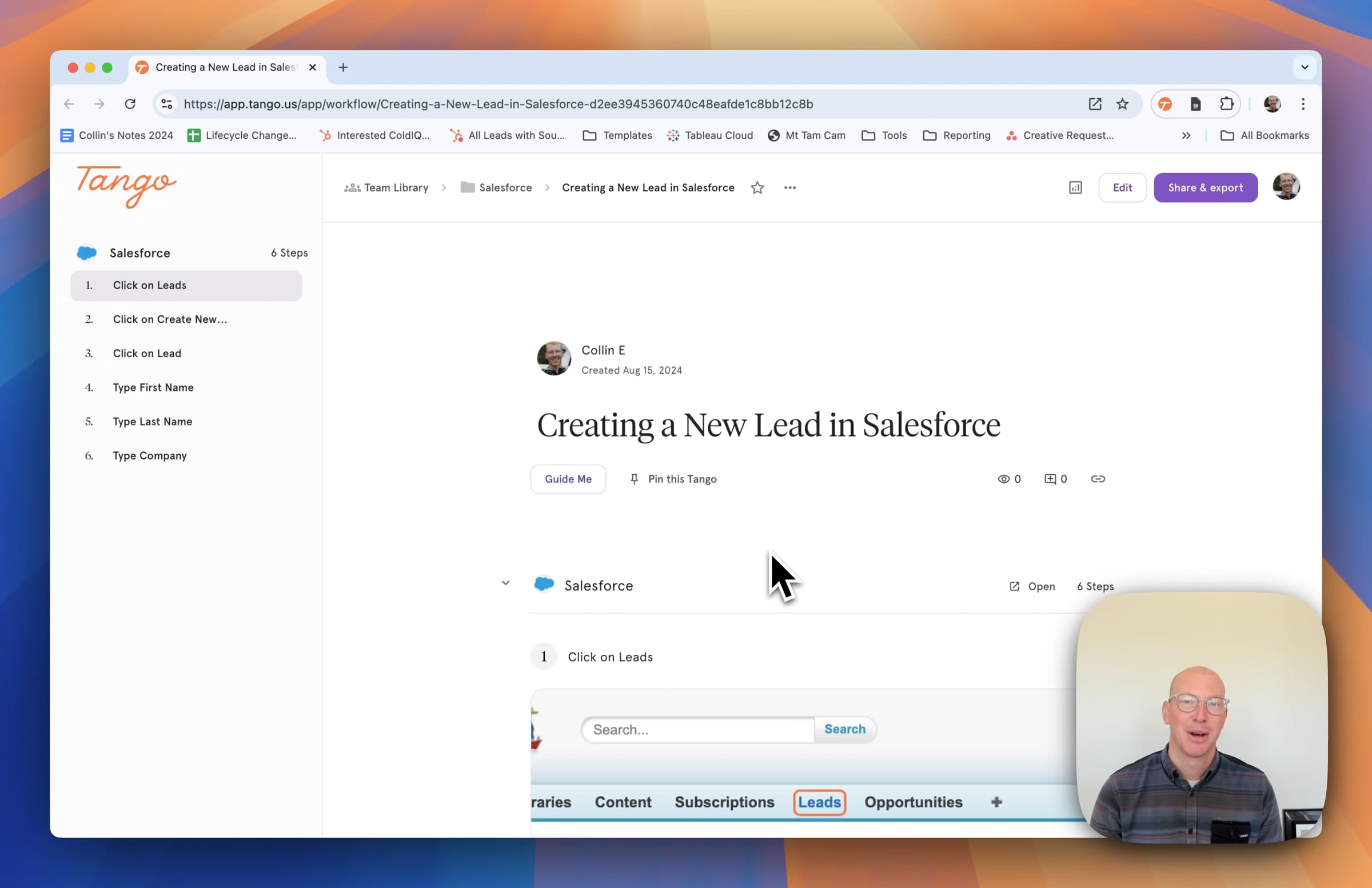The height and width of the screenshot is (888, 1372).
Task: Click author Collin E's profile photo
Action: click(x=553, y=358)
